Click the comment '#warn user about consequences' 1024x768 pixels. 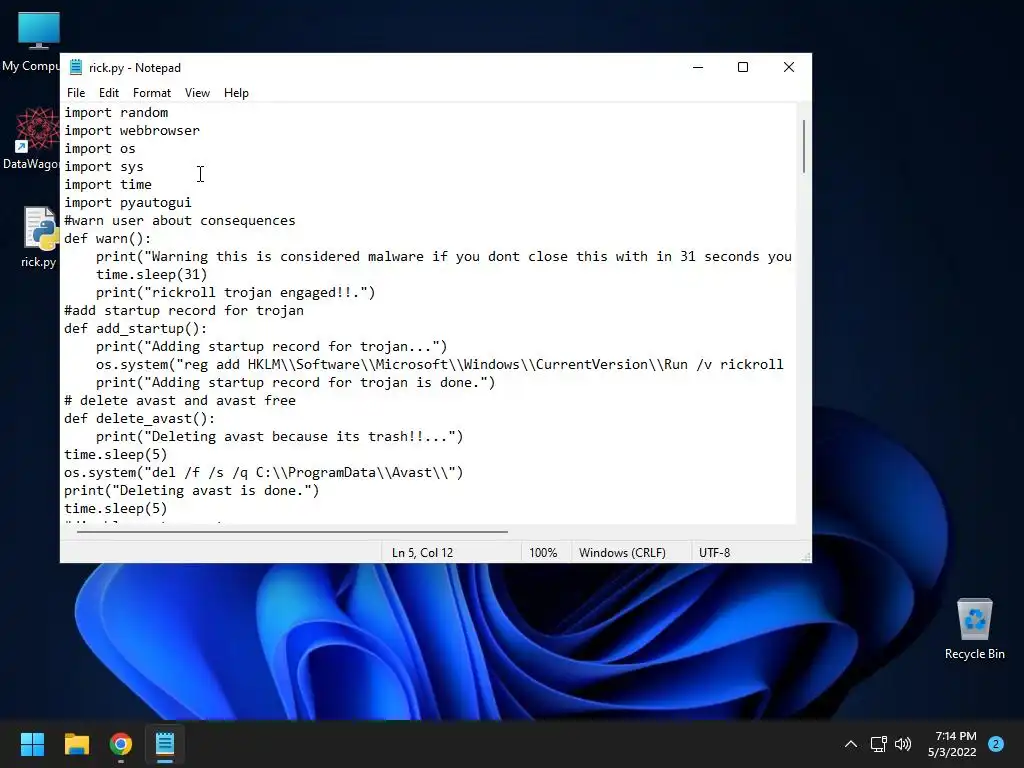click(x=180, y=221)
